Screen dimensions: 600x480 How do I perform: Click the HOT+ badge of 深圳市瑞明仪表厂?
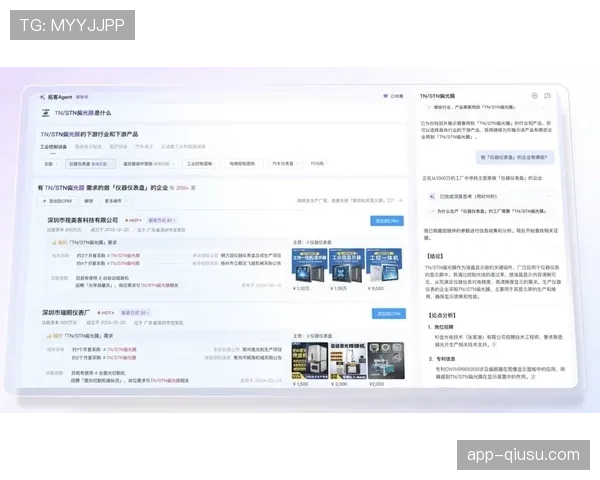click(x=106, y=313)
